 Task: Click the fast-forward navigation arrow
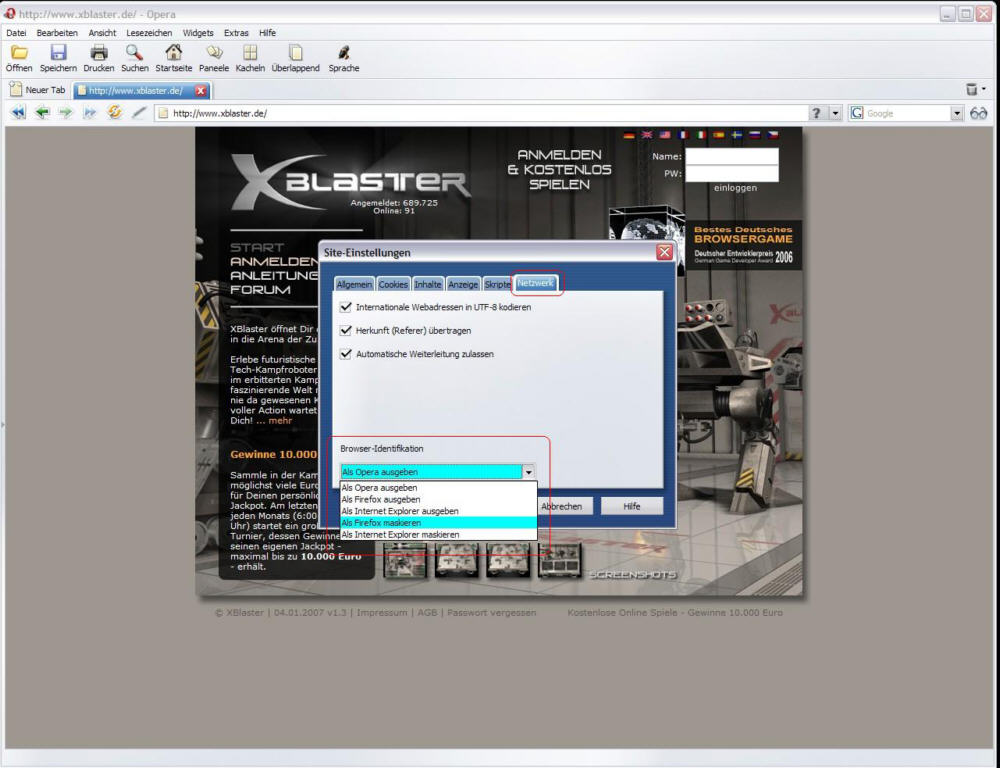[90, 113]
